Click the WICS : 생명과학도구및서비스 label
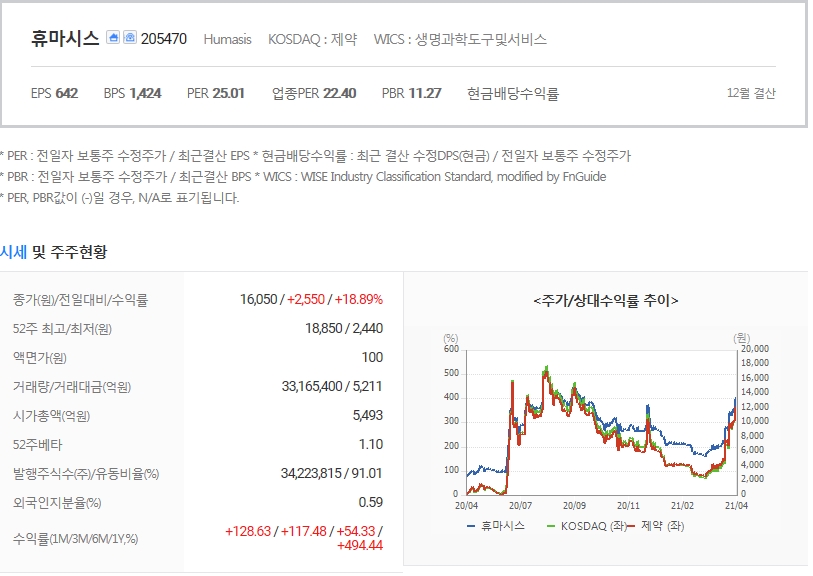The height and width of the screenshot is (576, 813). pyautogui.click(x=460, y=39)
